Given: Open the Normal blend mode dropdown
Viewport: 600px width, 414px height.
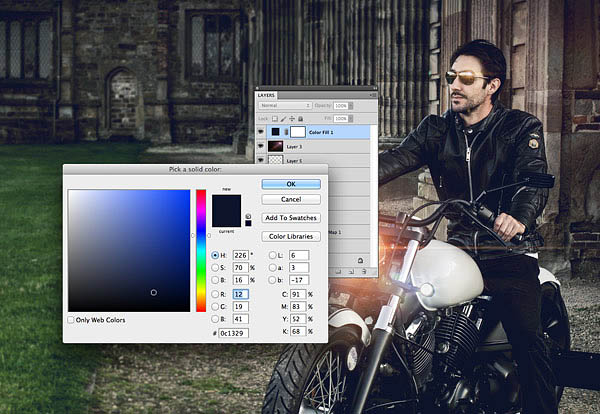Looking at the screenshot, I should [285, 105].
